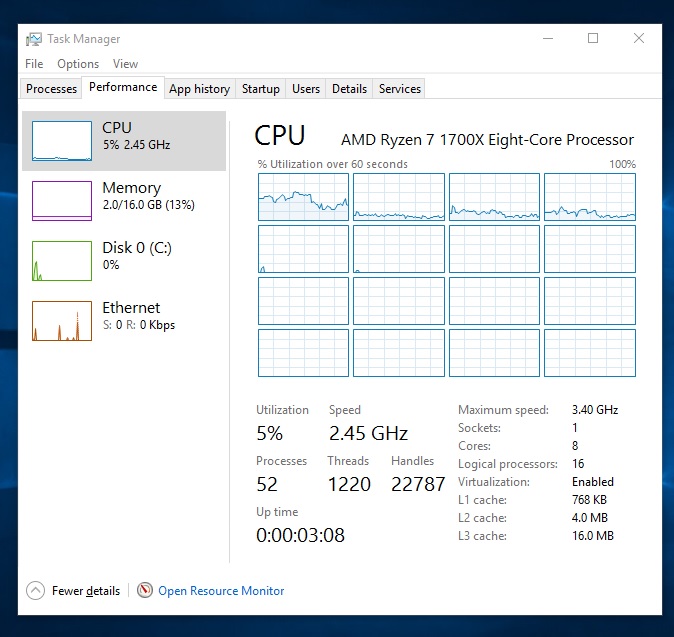674x637 pixels.
Task: Click the L2 cache 4.0 MB value
Action: click(590, 518)
